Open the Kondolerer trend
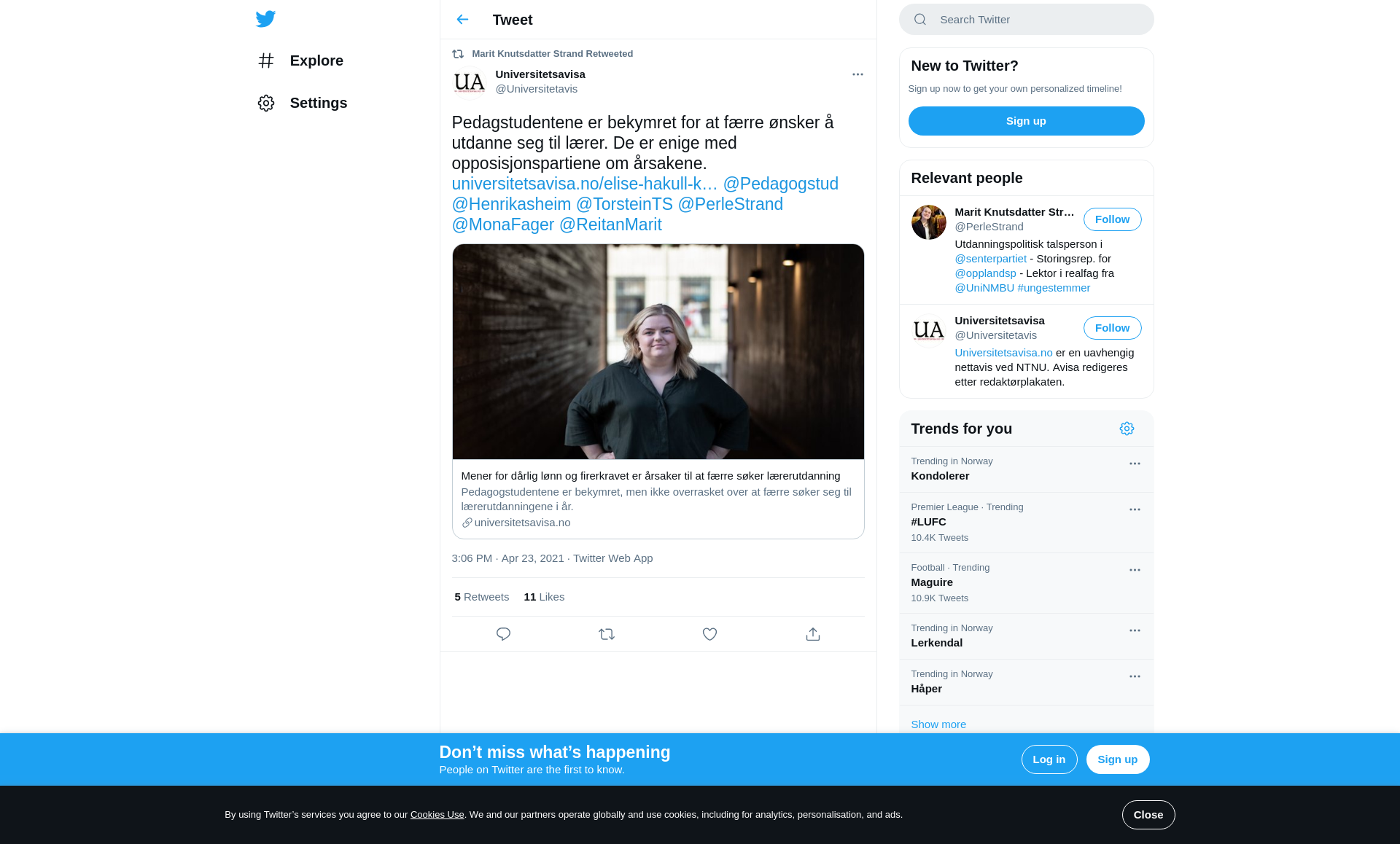 pyautogui.click(x=1026, y=469)
